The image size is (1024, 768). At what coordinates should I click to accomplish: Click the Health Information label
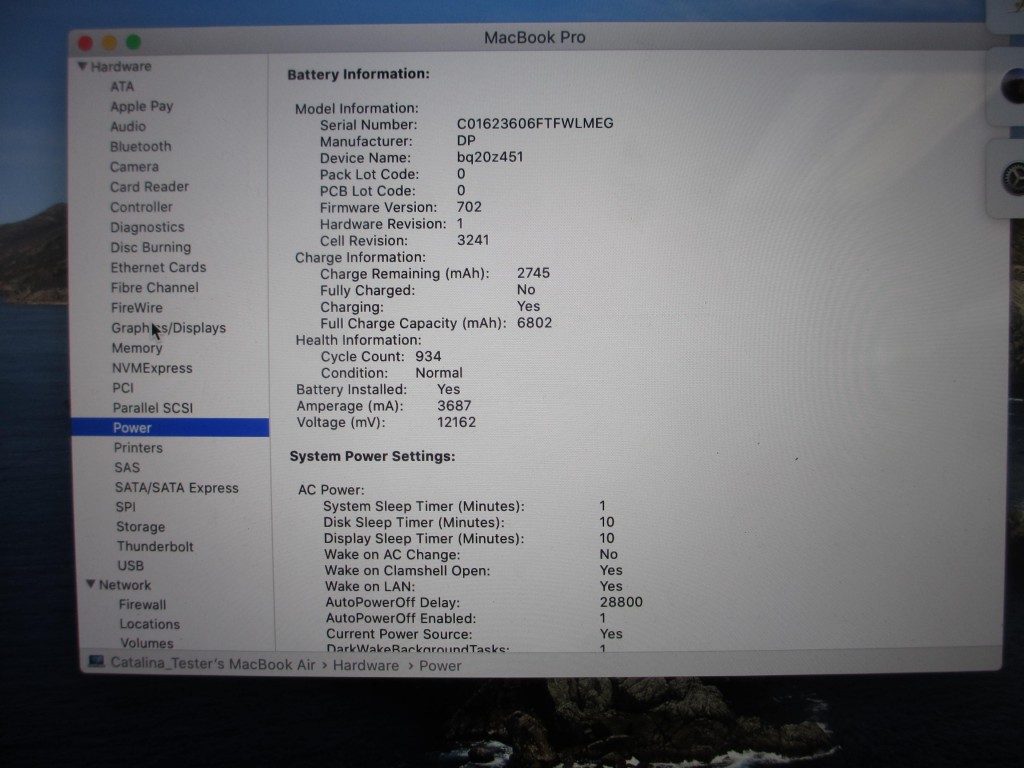[x=359, y=340]
